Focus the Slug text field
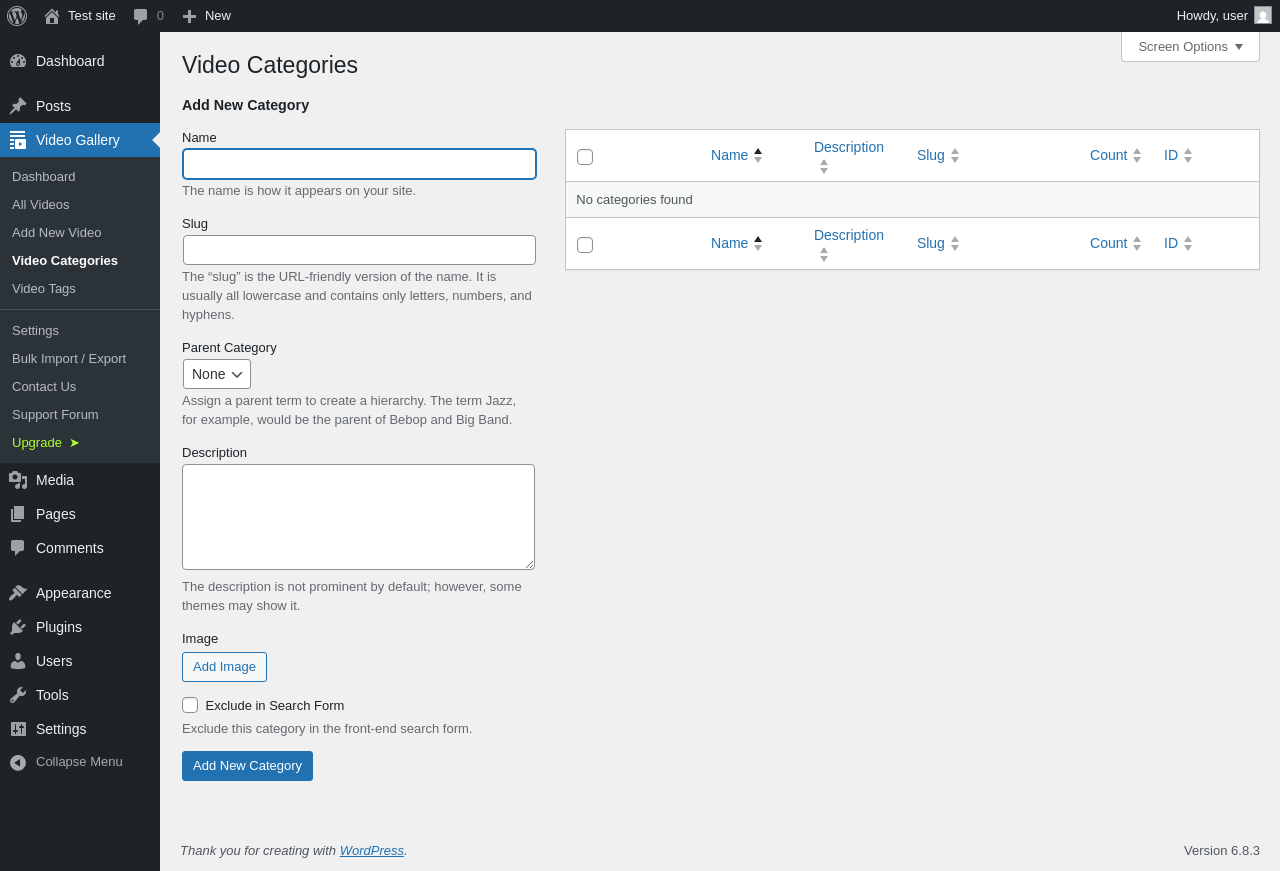Screen dimensions: 1280x871 [359, 250]
